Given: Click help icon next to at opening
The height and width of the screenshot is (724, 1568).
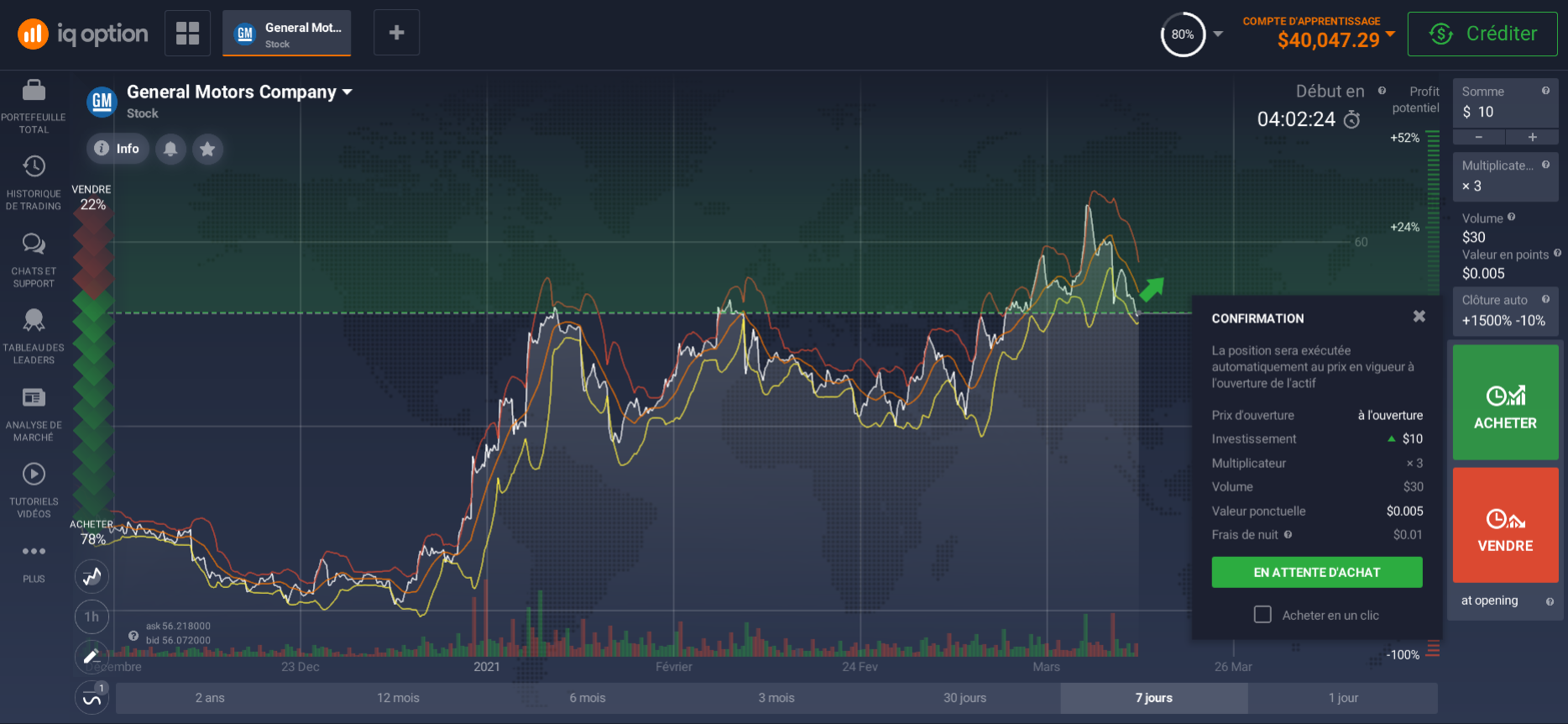Looking at the screenshot, I should 1550,601.
